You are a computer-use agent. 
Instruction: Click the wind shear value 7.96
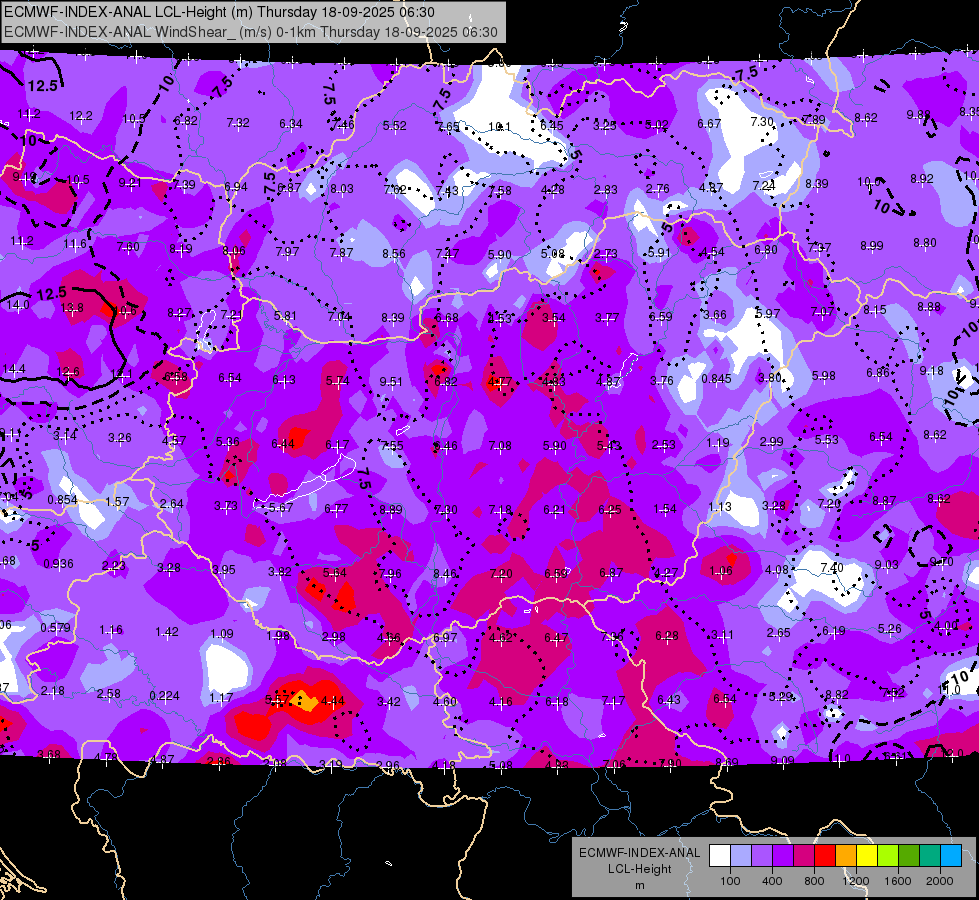point(390,573)
